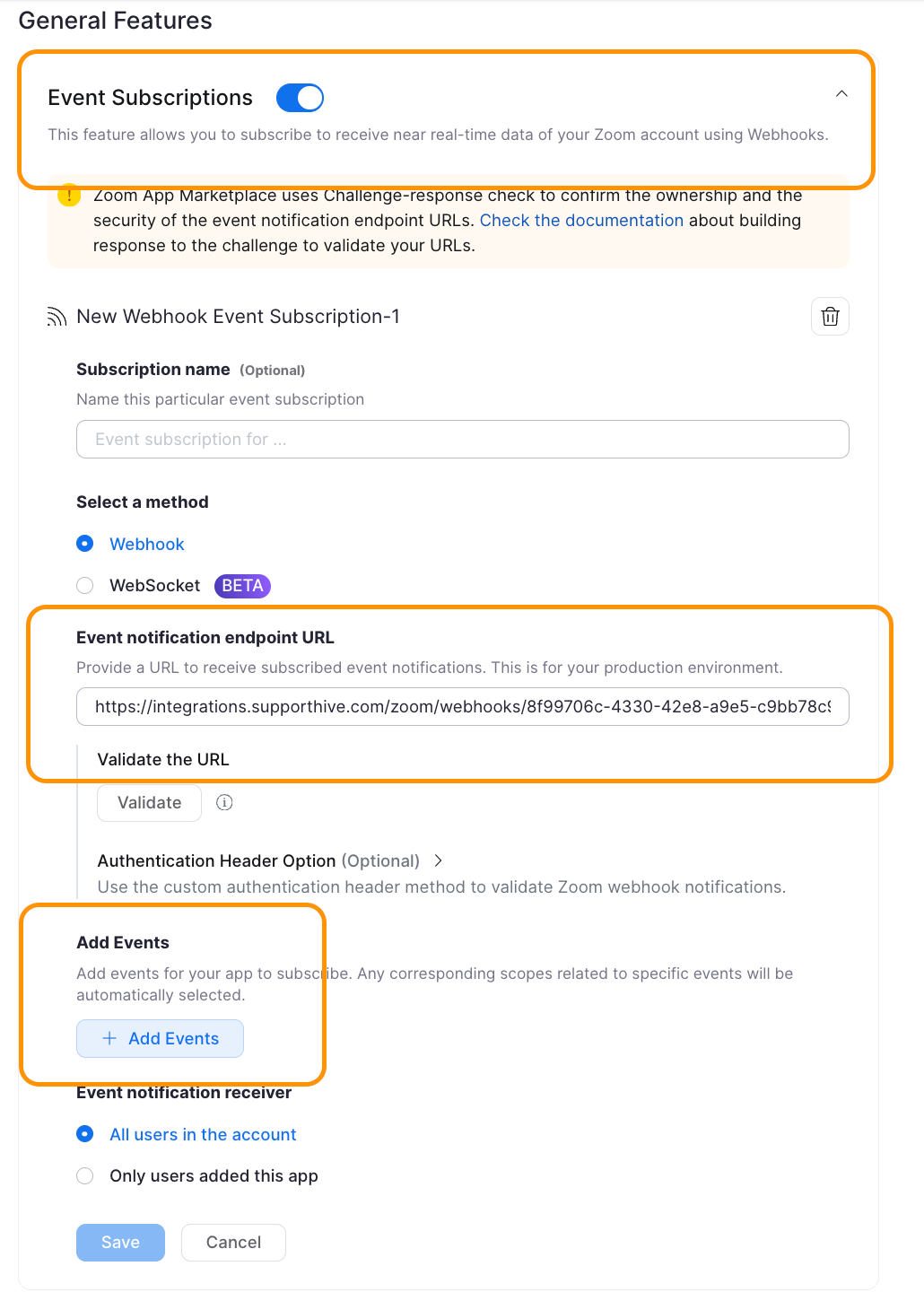Delete webhook subscription with trash icon

pos(830,317)
